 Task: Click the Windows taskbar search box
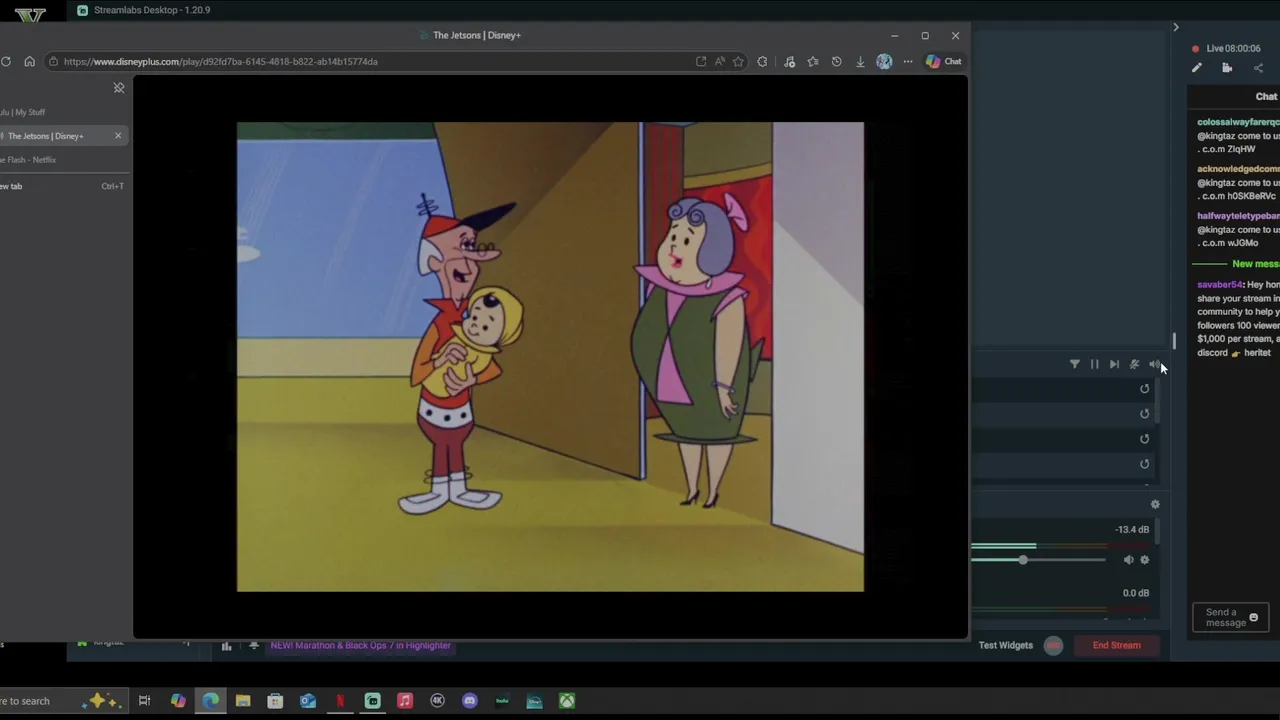[x=62, y=701]
